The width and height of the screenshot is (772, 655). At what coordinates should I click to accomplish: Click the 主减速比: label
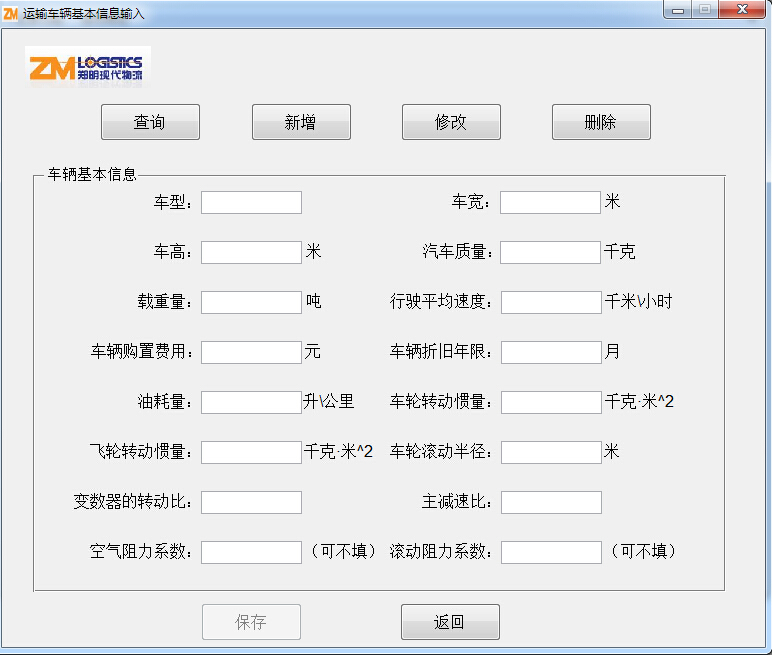pos(457,501)
